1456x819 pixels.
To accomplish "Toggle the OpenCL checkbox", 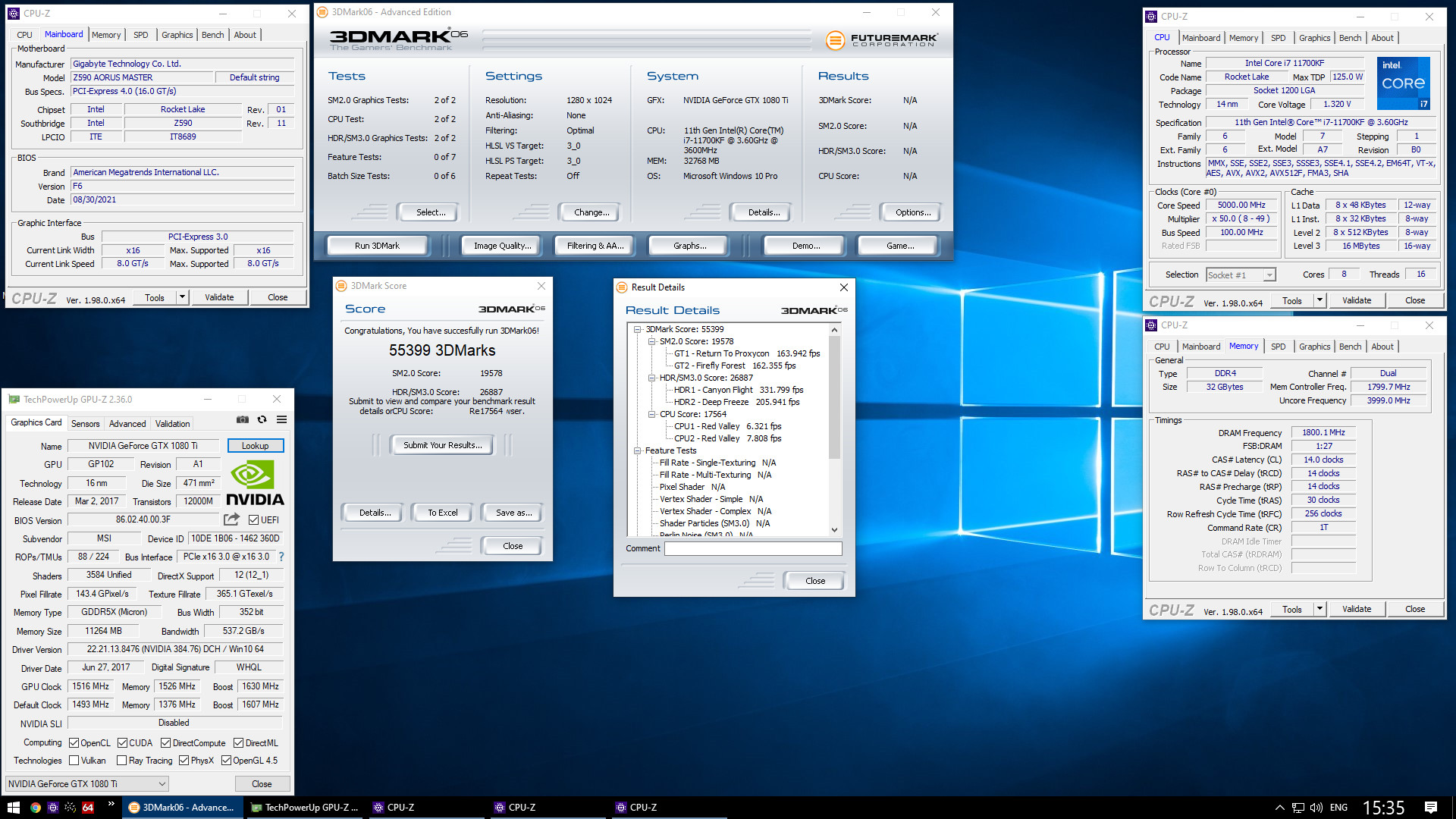I will tap(74, 743).
